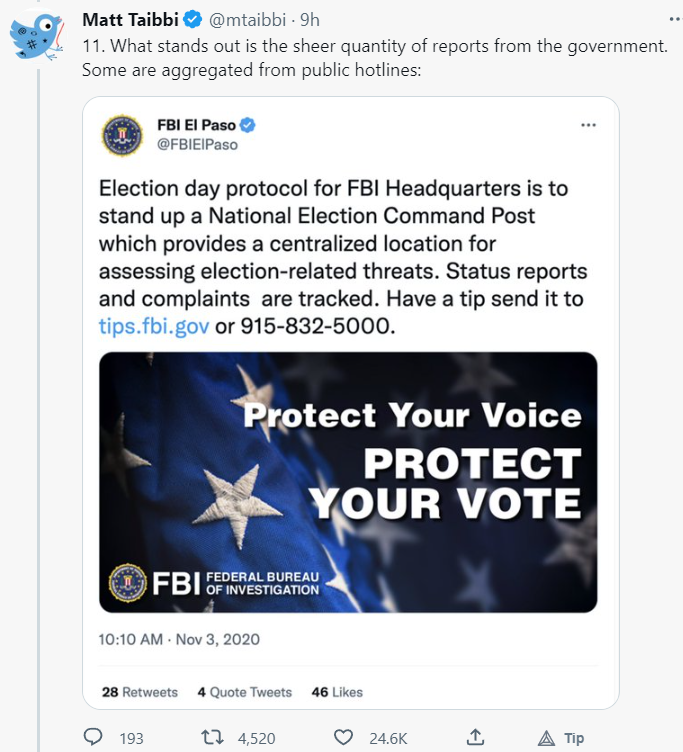The width and height of the screenshot is (683, 752).
Task: Open the quoted tweet's three-dot menu
Action: coord(588,125)
